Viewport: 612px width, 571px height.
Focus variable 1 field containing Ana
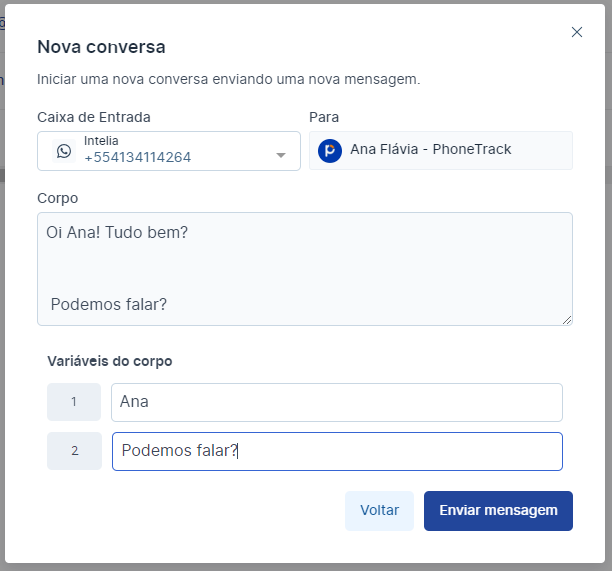coord(336,402)
